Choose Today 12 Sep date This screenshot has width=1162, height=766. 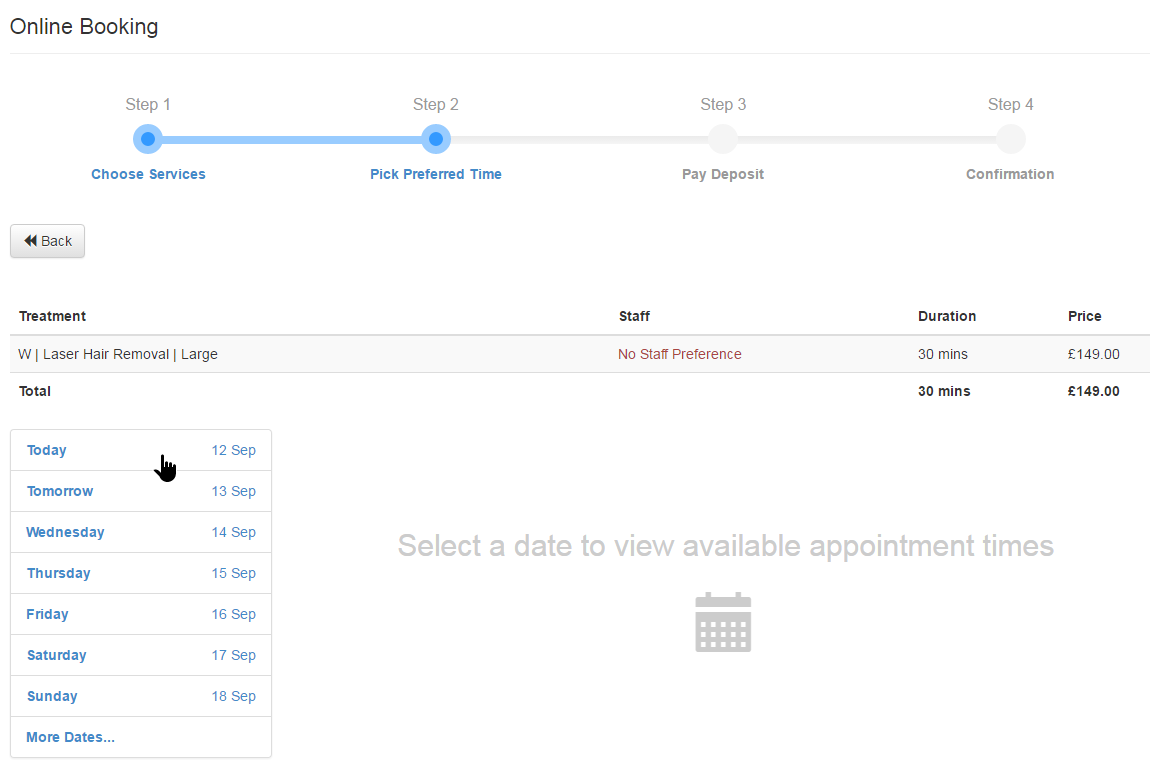pyautogui.click(x=141, y=450)
